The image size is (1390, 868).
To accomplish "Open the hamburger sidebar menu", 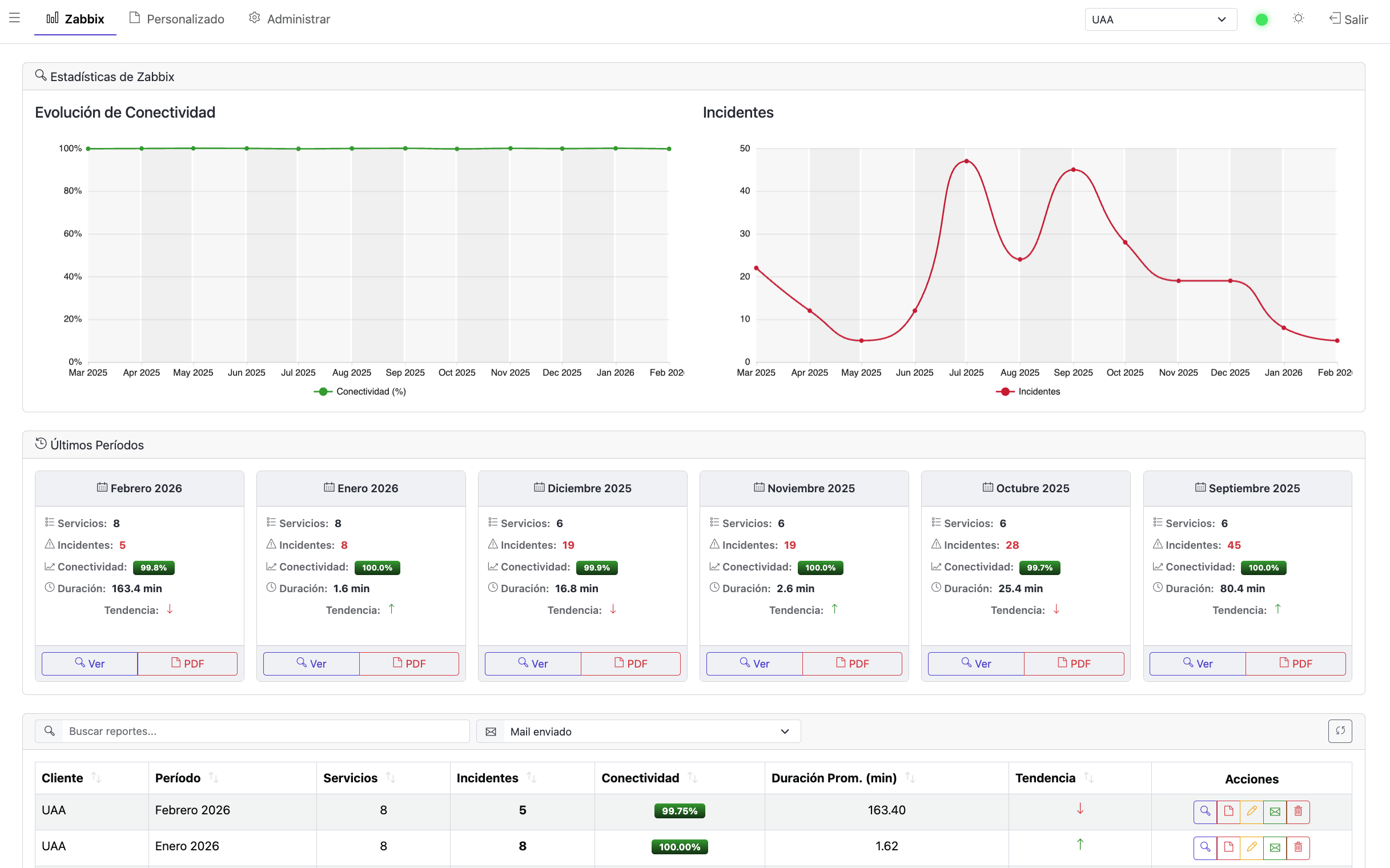I will tap(15, 18).
